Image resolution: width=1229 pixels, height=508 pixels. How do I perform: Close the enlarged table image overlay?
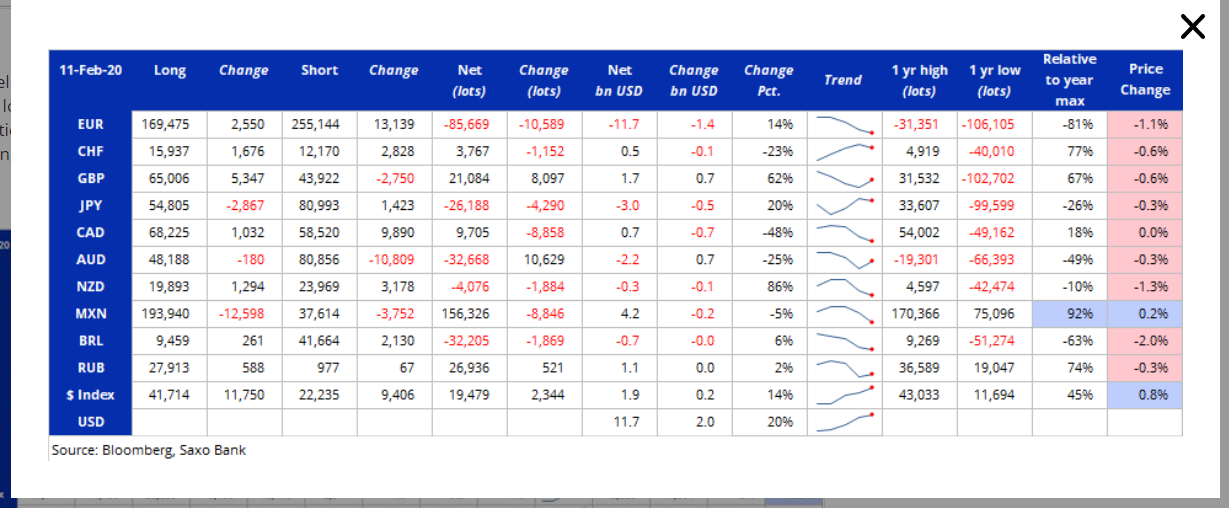[x=1192, y=26]
